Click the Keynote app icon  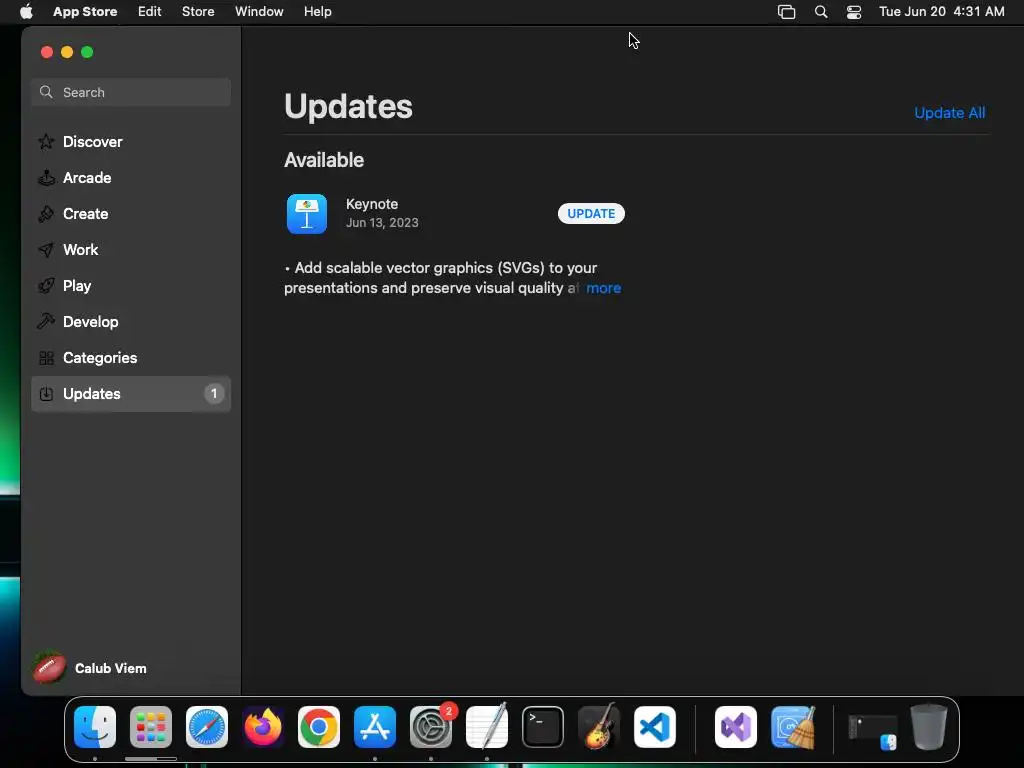[x=307, y=214]
